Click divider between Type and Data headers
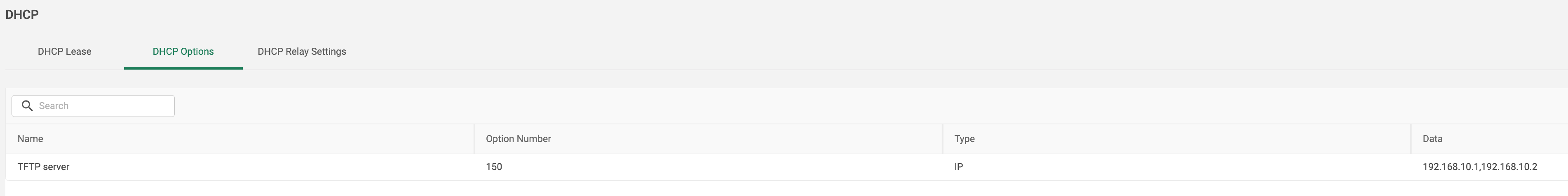 (1411, 139)
